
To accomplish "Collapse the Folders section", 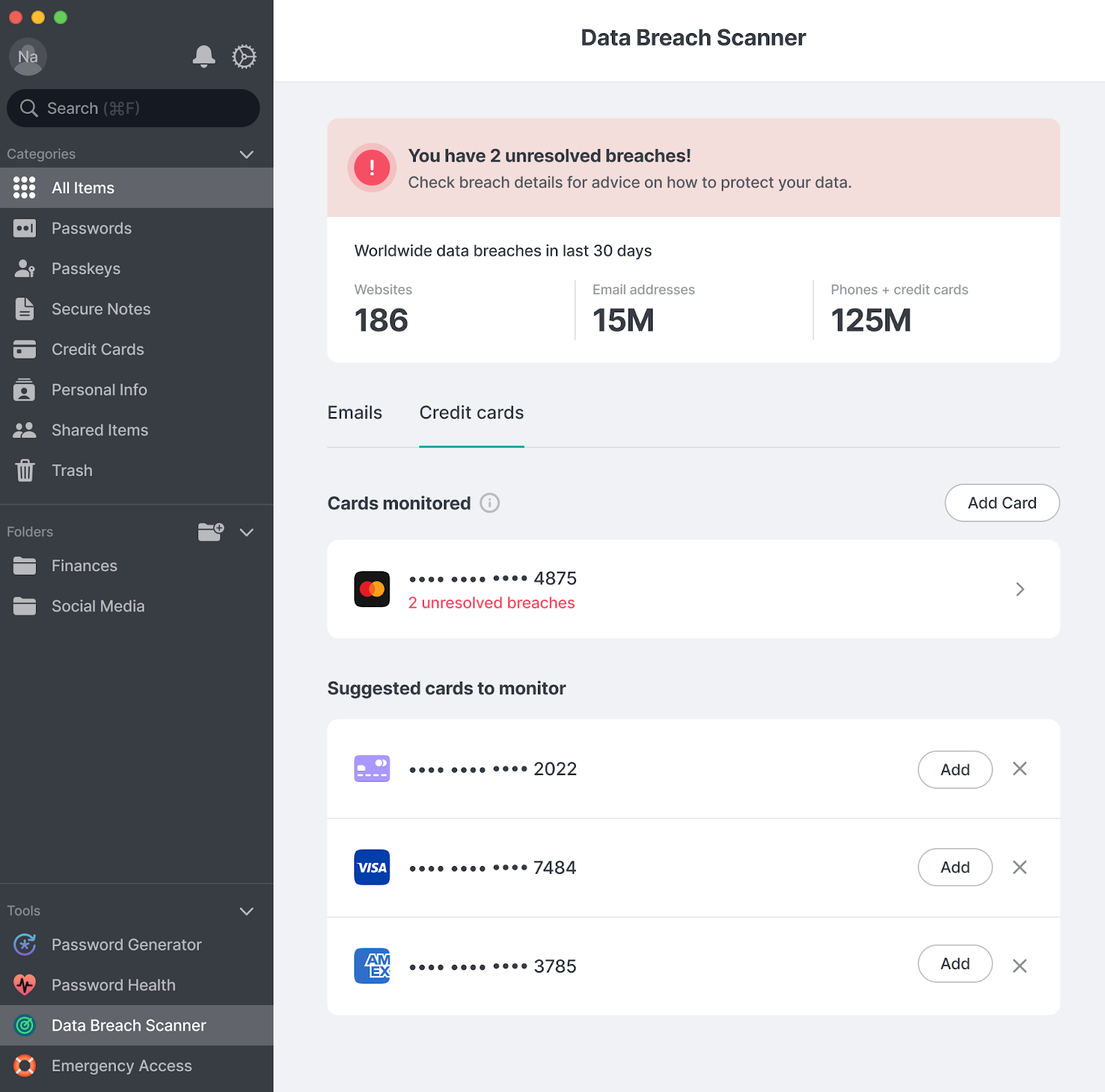I will point(247,532).
